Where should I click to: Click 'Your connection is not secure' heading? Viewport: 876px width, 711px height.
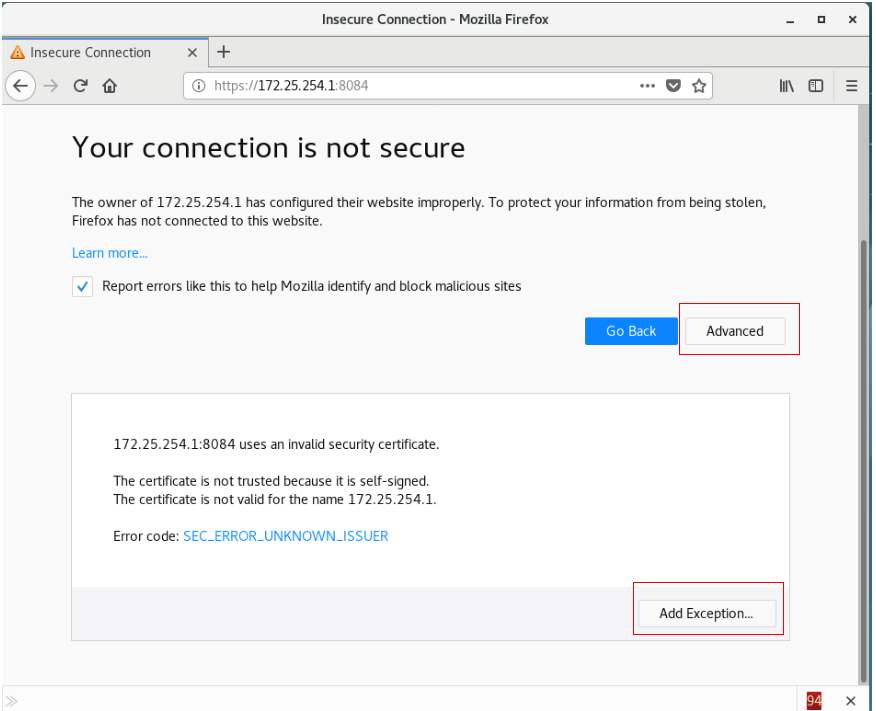pyautogui.click(x=268, y=148)
